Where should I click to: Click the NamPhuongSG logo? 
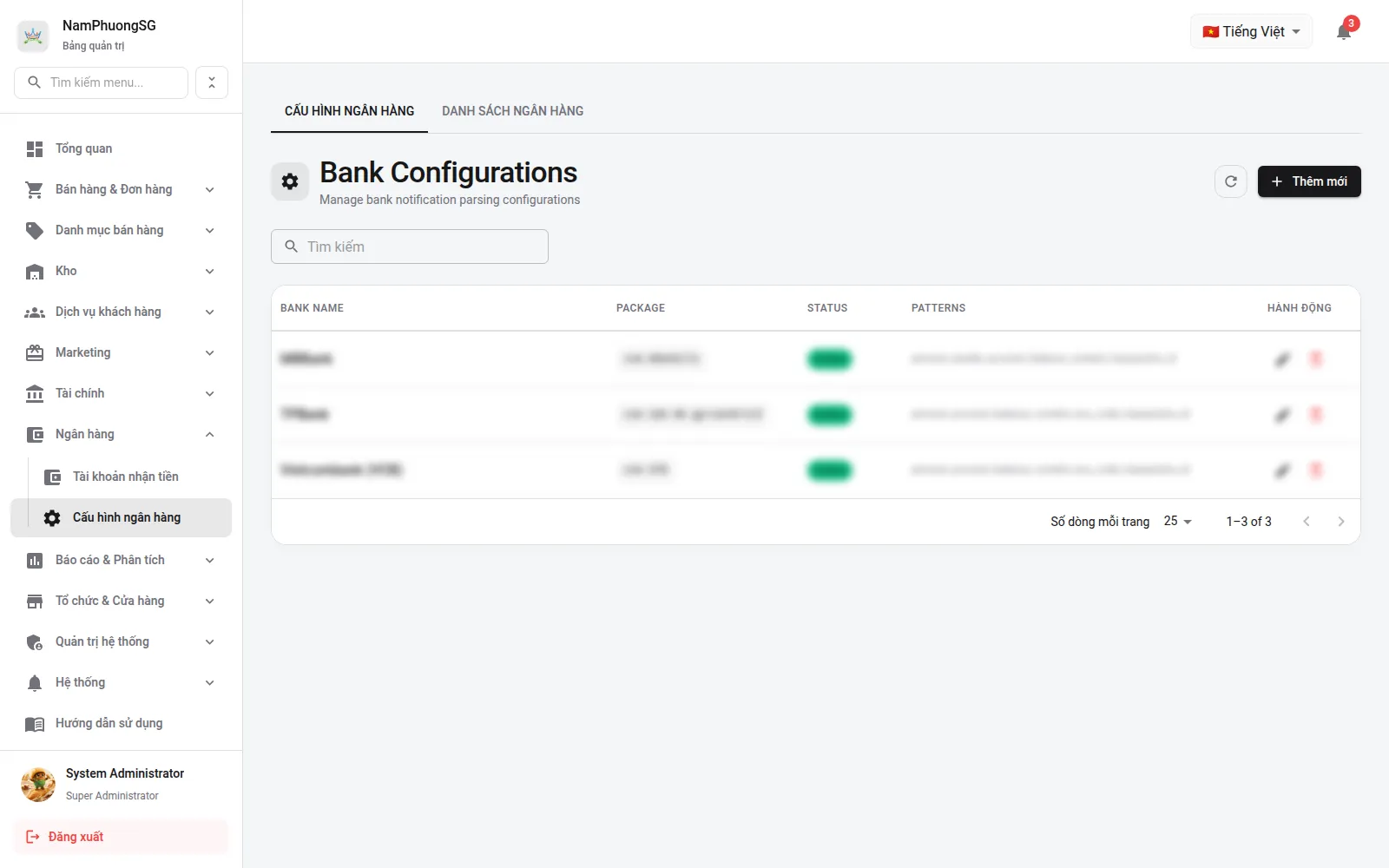coord(33,36)
